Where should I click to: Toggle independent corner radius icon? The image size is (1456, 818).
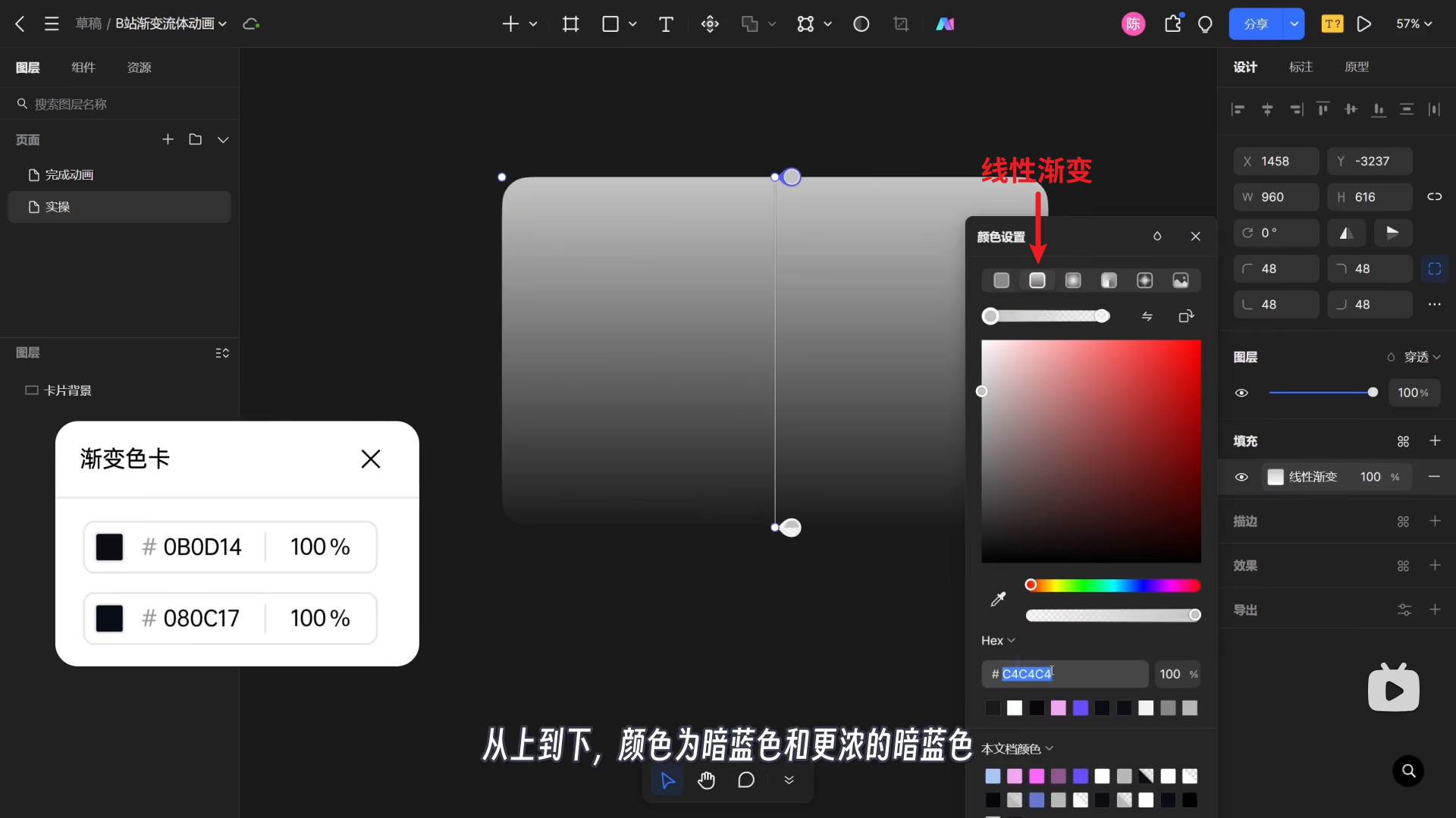tap(1434, 268)
